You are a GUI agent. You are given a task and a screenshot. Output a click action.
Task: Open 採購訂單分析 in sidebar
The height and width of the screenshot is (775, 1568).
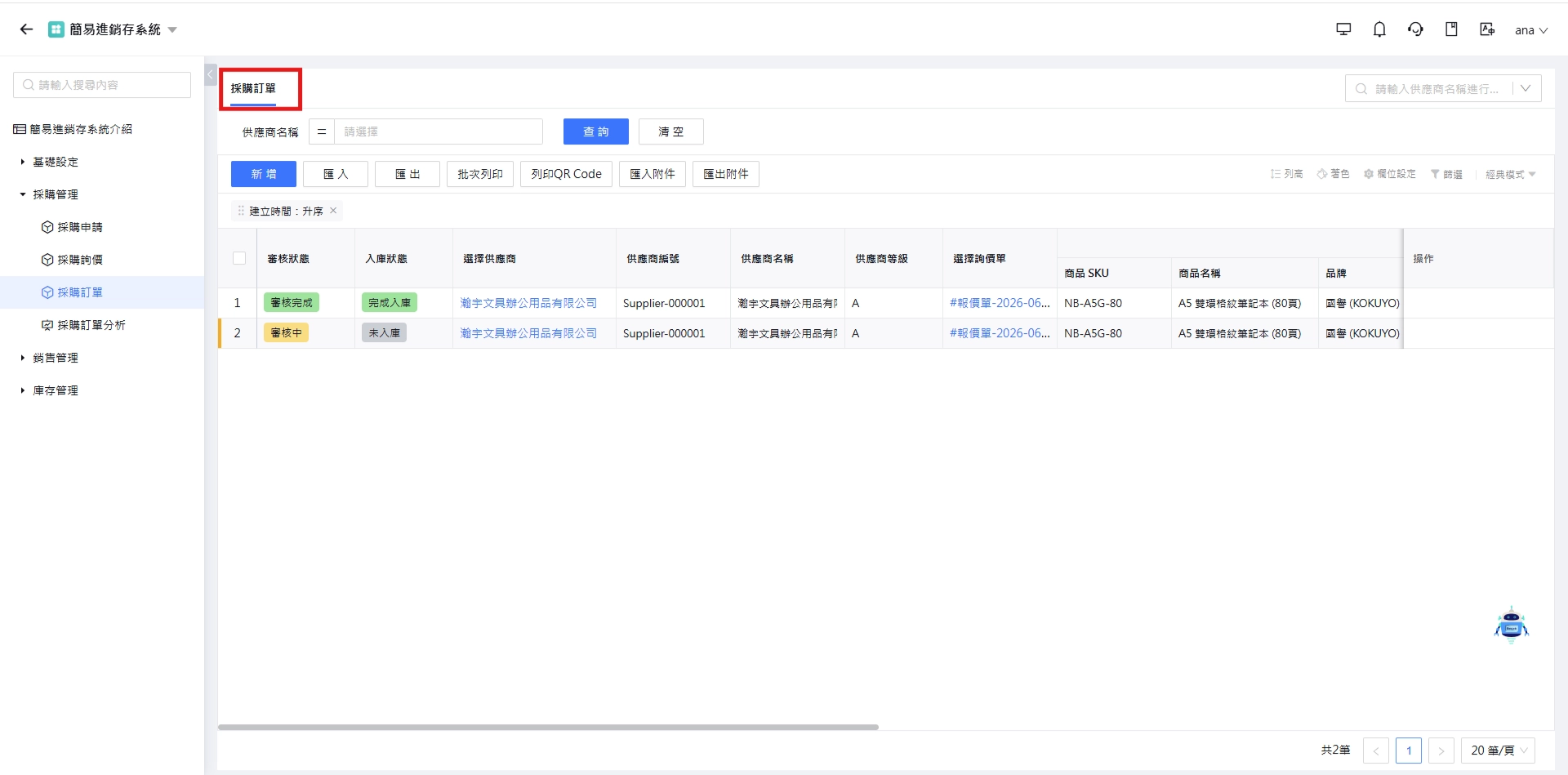tap(91, 325)
